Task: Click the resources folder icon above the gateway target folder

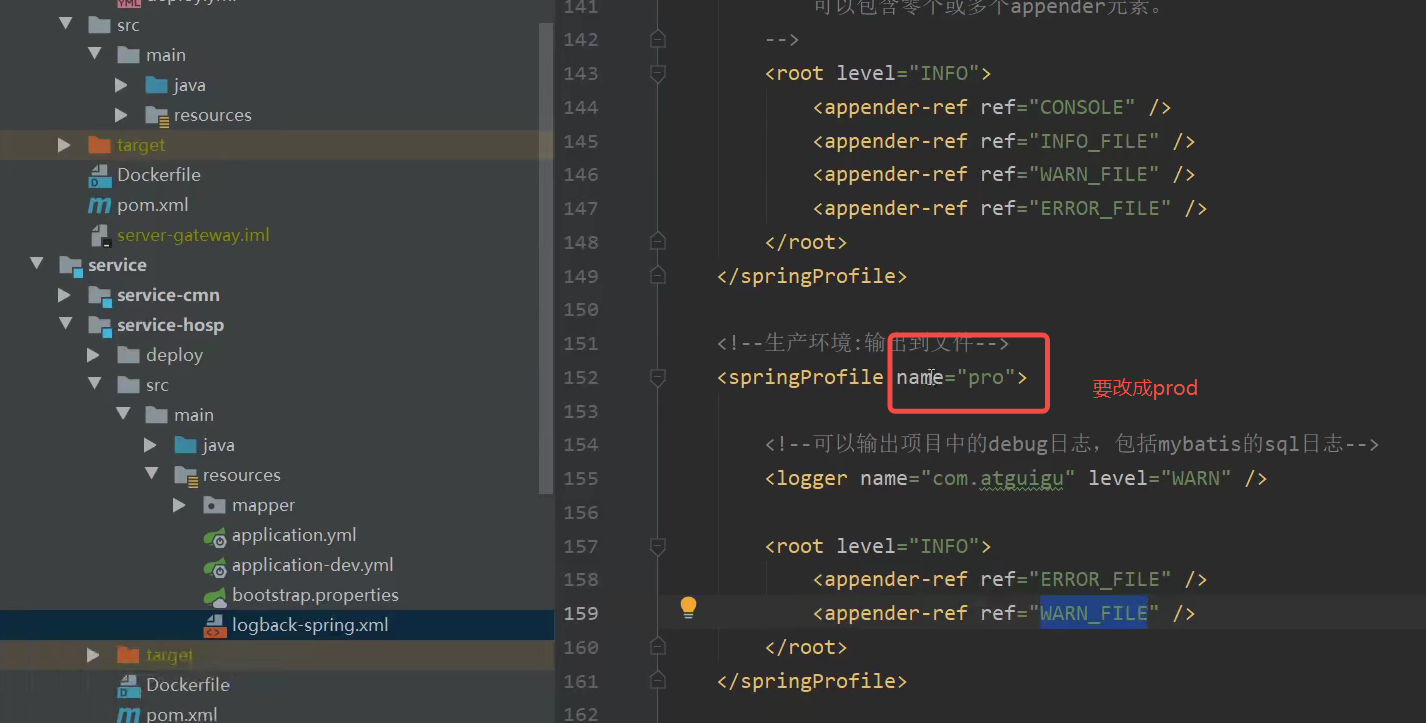Action: tap(157, 116)
